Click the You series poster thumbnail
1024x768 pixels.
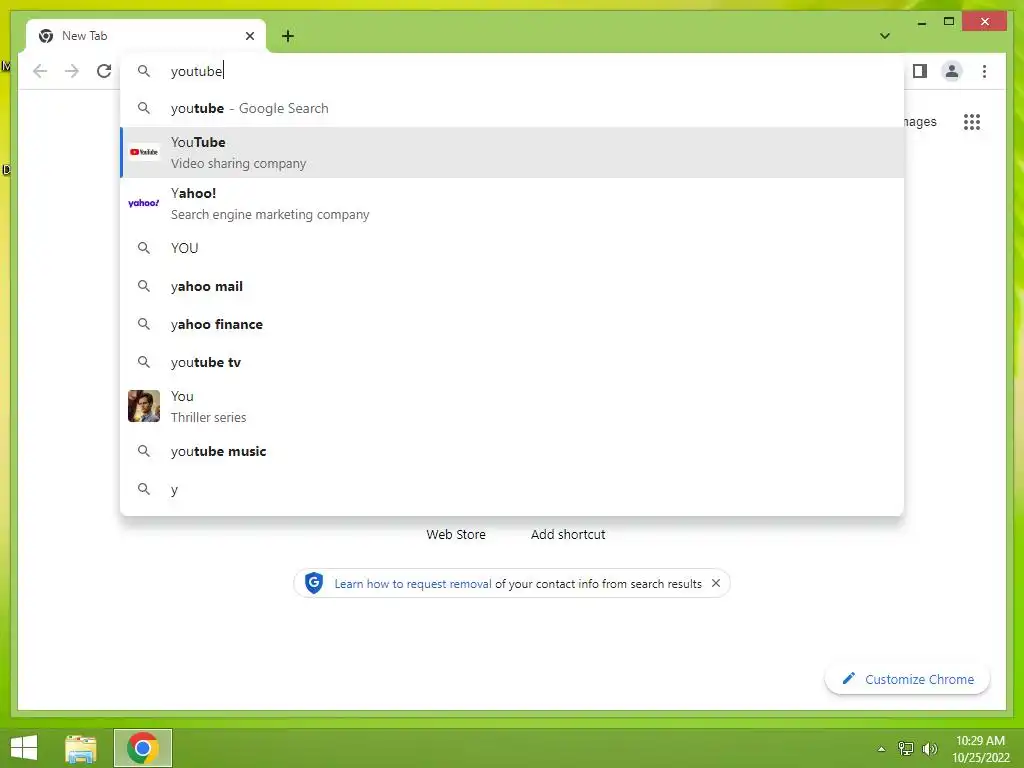point(144,406)
